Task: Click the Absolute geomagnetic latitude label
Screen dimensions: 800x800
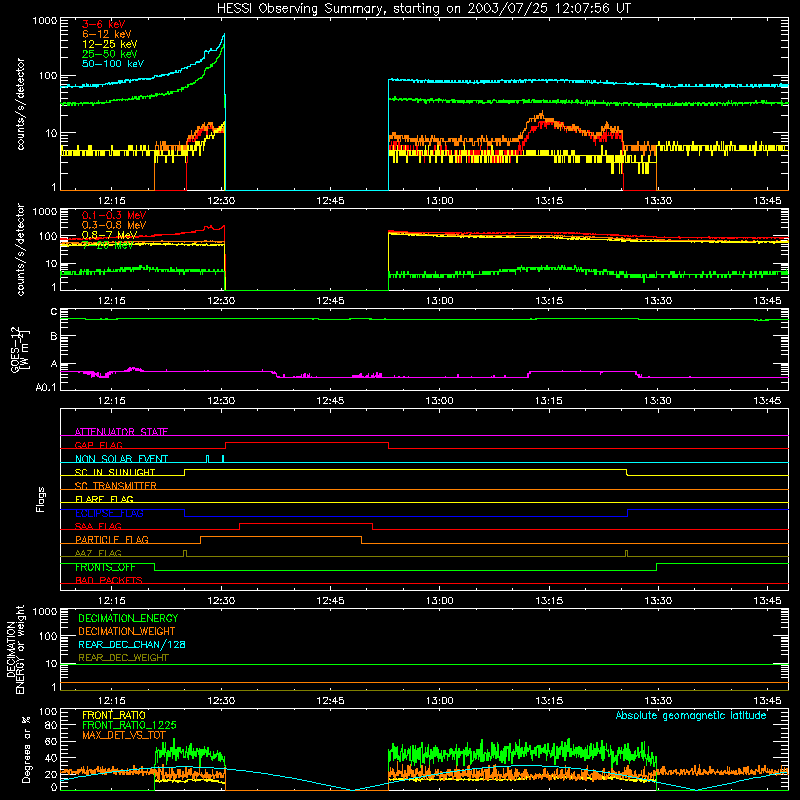Action: coord(691,716)
